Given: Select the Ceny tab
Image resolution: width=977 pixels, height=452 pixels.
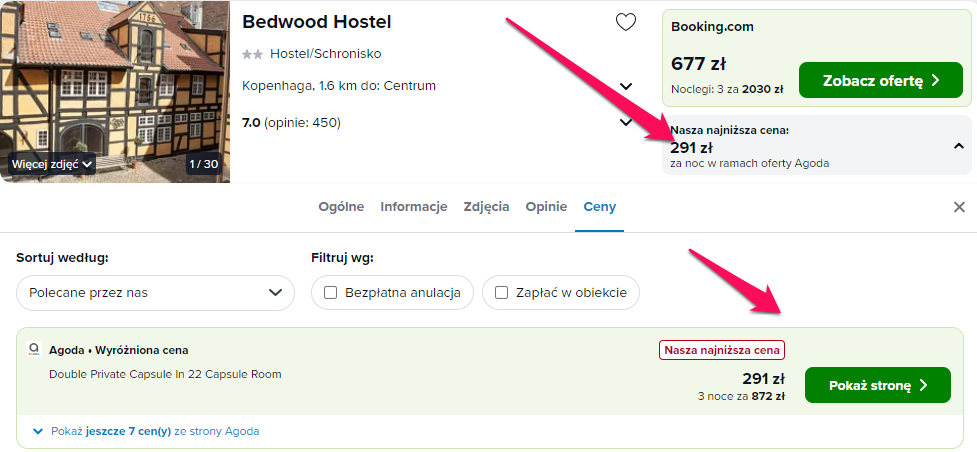Looking at the screenshot, I should click(599, 207).
